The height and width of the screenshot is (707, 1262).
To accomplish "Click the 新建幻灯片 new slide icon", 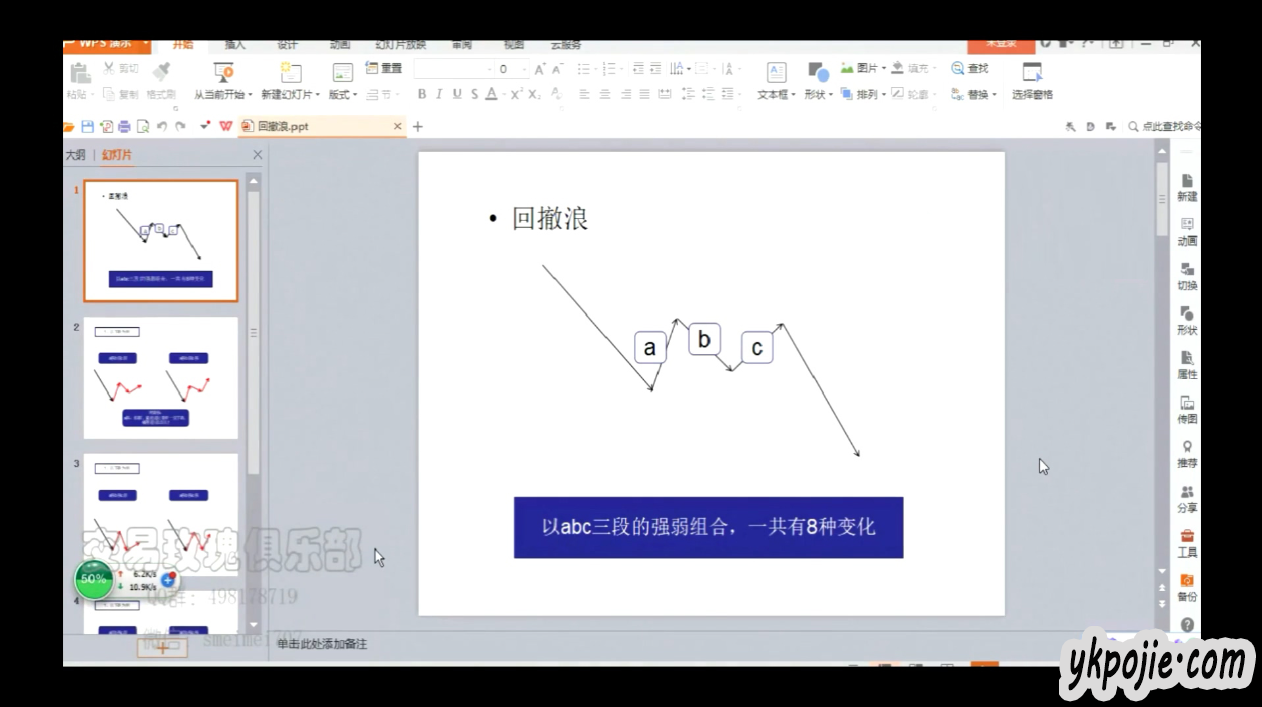I will 291,72.
